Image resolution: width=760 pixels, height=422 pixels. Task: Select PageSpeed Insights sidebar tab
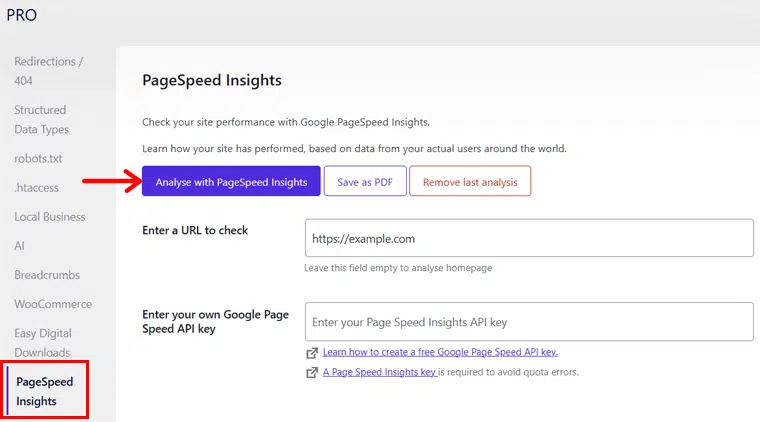(45, 391)
